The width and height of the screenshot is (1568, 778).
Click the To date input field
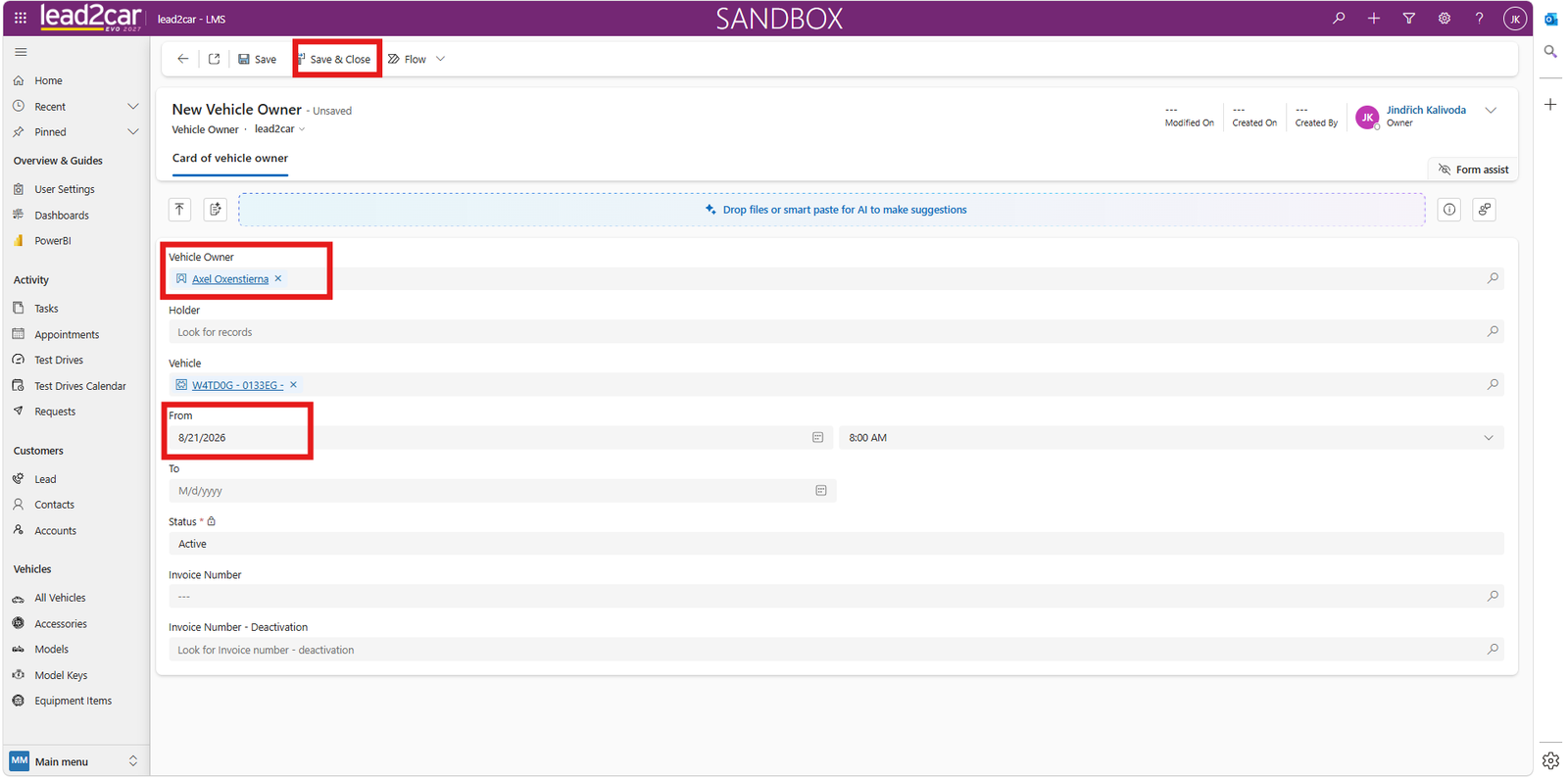click(x=502, y=491)
